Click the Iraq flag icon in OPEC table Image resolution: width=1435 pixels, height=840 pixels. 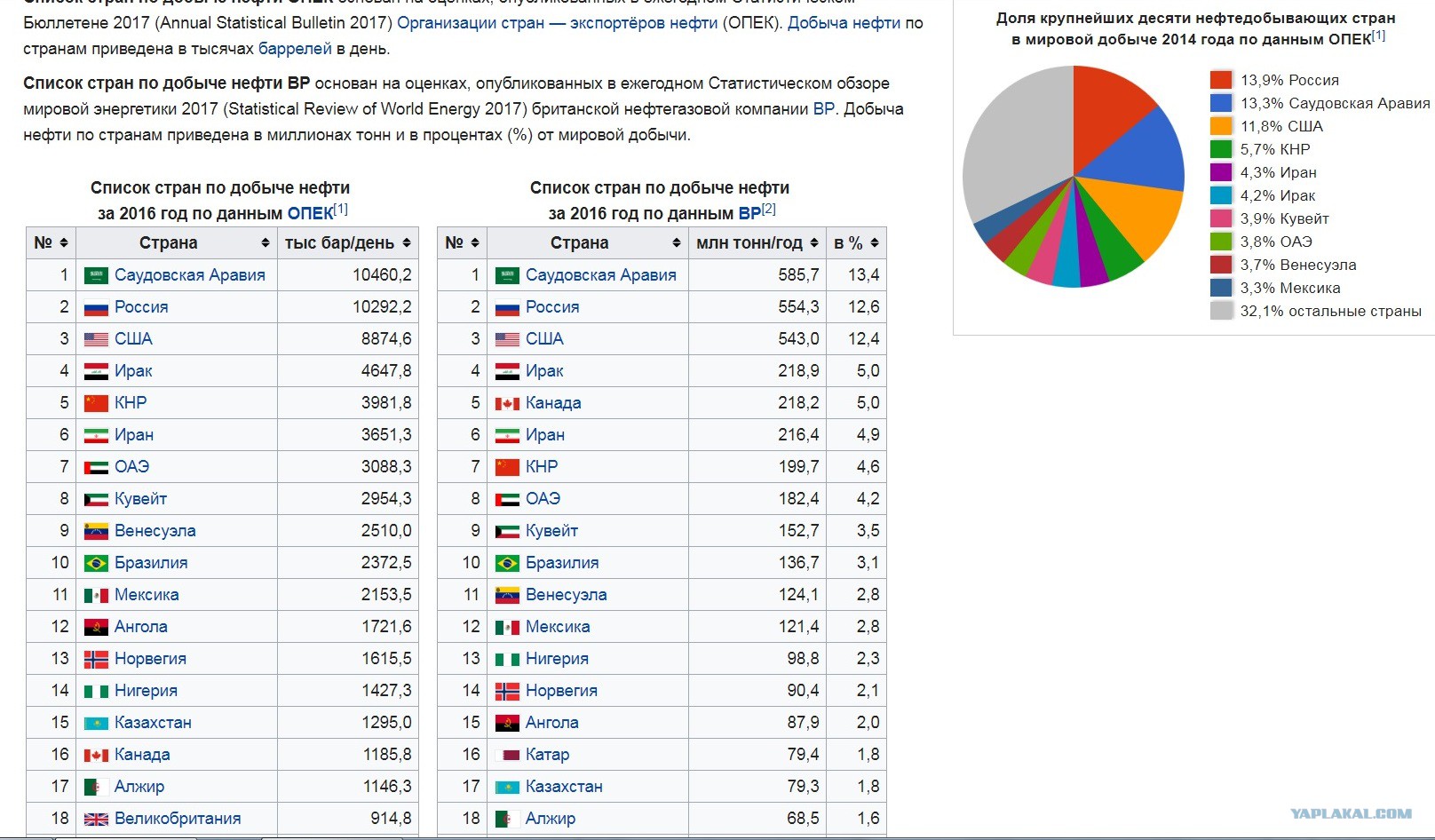click(96, 371)
